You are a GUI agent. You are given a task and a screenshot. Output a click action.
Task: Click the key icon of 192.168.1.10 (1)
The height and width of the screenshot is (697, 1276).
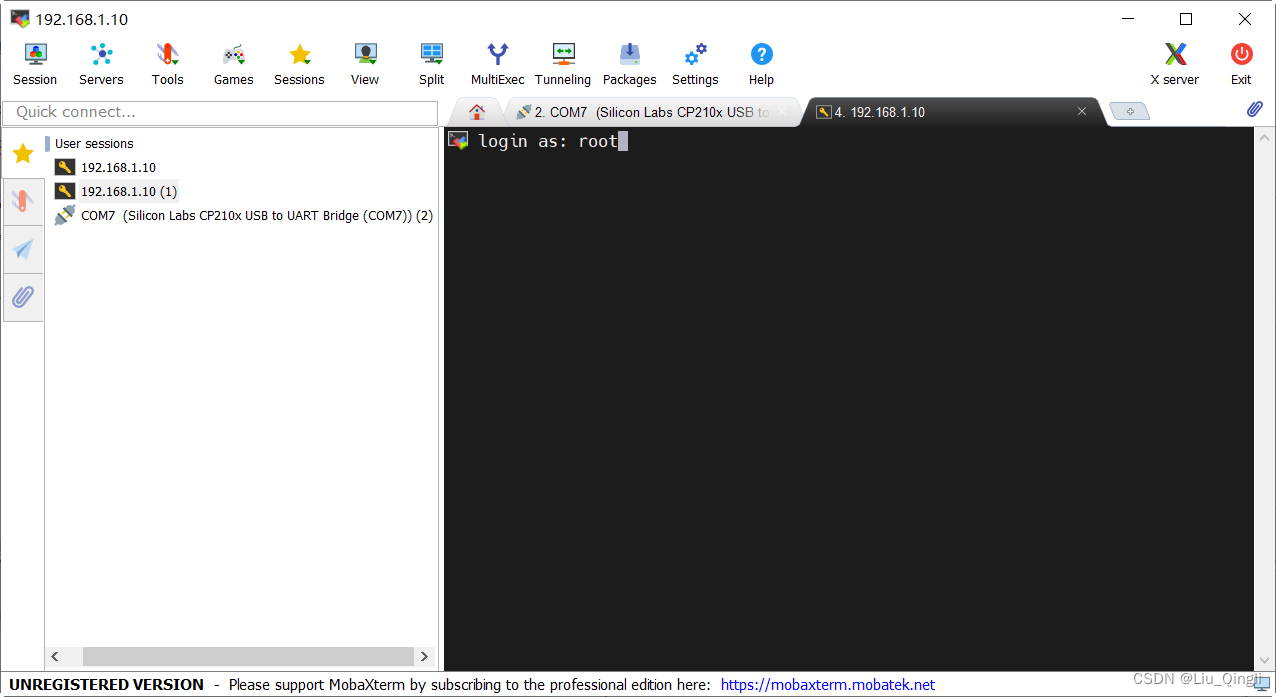click(65, 191)
